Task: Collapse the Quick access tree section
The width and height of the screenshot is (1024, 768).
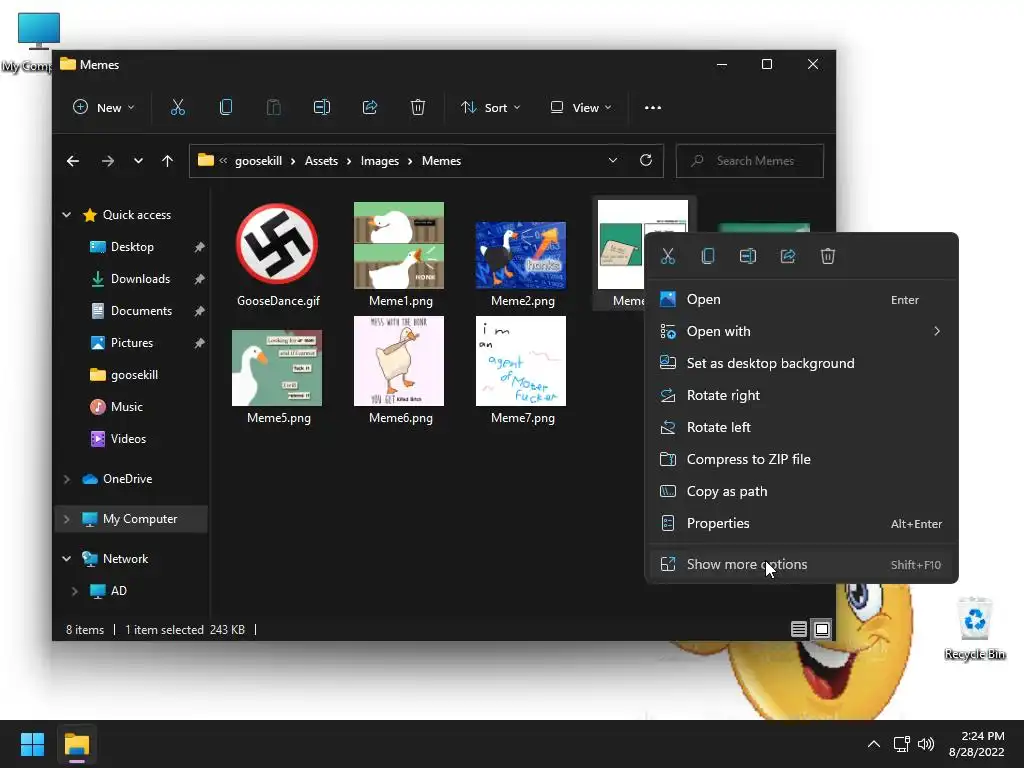Action: (x=67, y=215)
